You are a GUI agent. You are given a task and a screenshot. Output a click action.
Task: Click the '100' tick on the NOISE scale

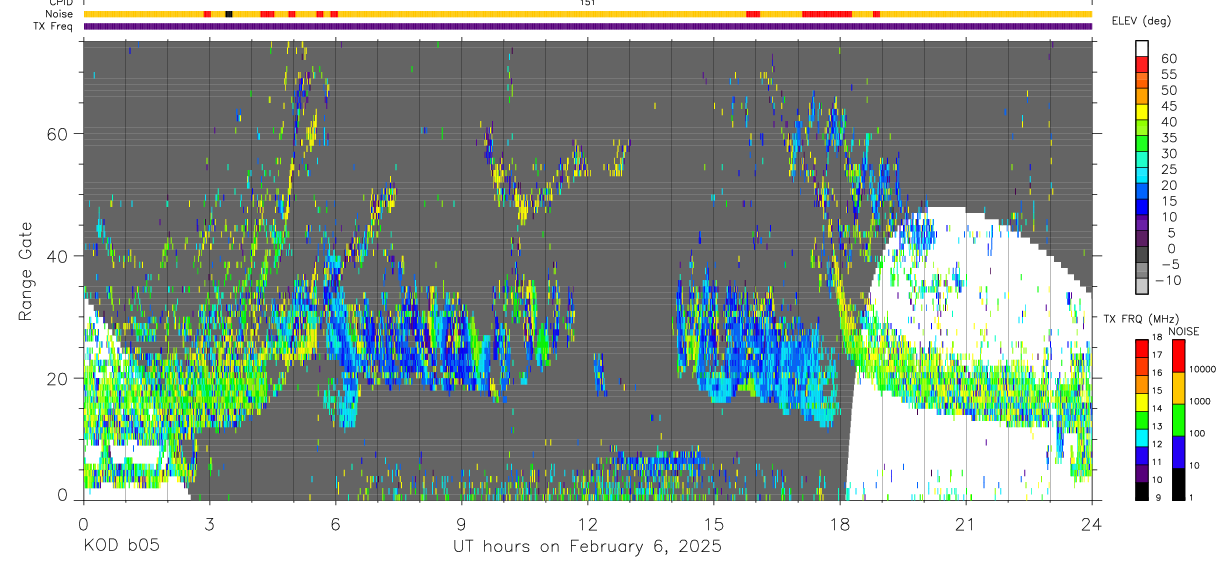point(1196,433)
